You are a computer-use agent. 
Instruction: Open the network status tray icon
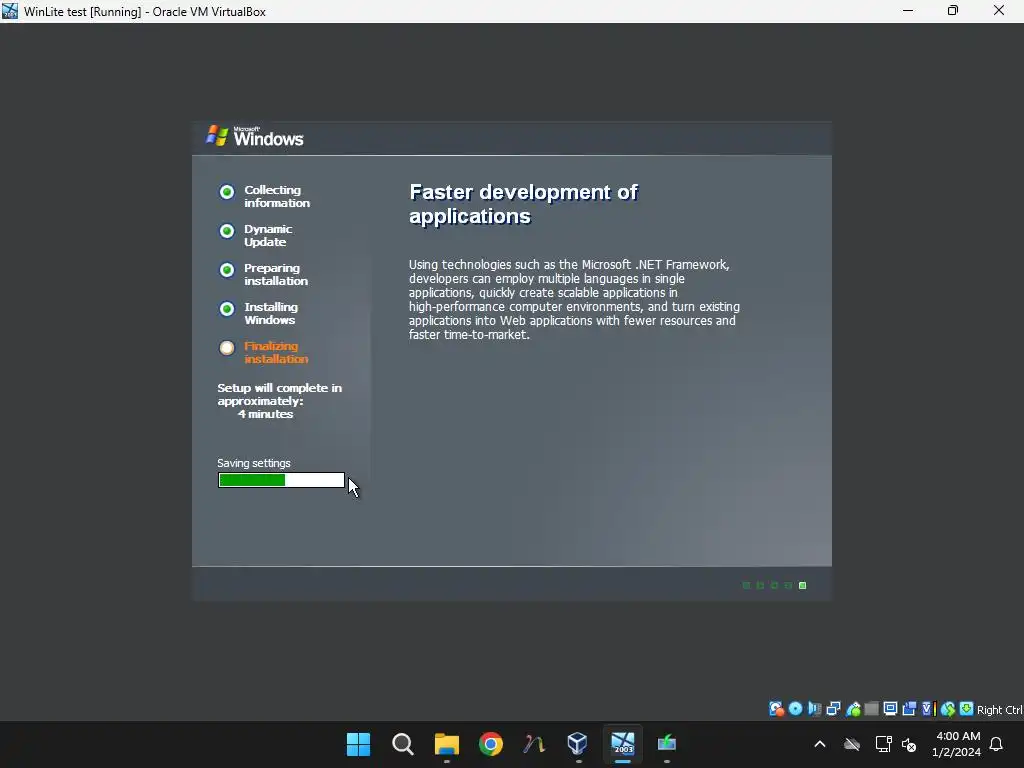(884, 744)
